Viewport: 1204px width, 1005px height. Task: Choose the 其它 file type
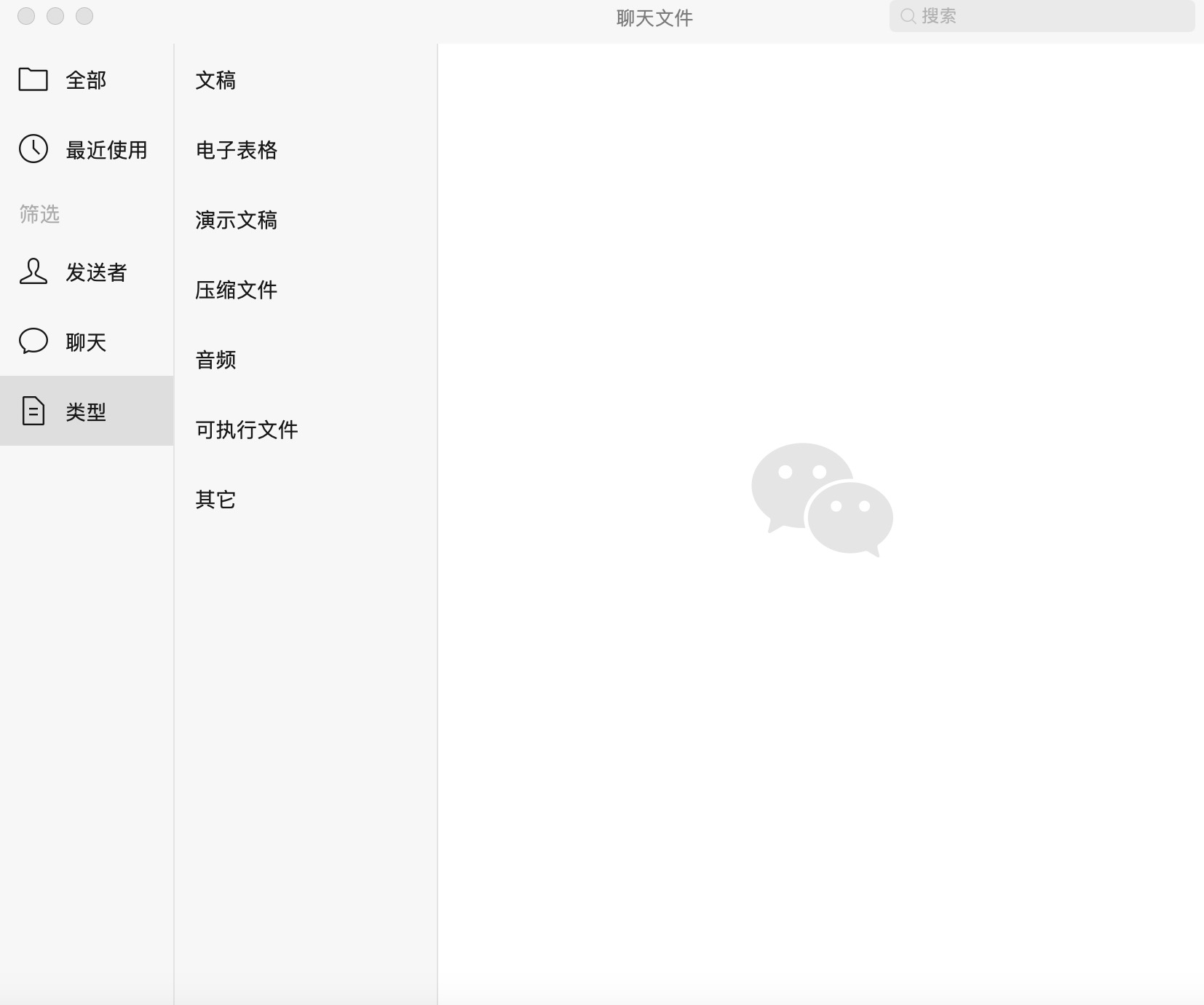coord(306,500)
